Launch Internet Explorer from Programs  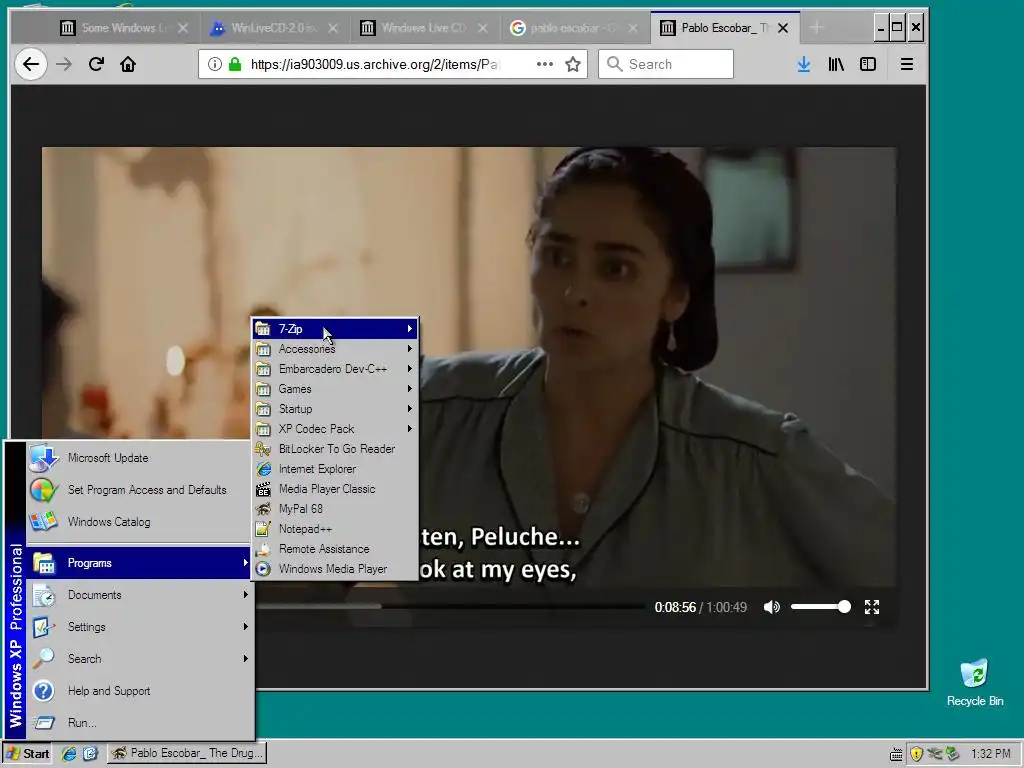pyautogui.click(x=335, y=469)
